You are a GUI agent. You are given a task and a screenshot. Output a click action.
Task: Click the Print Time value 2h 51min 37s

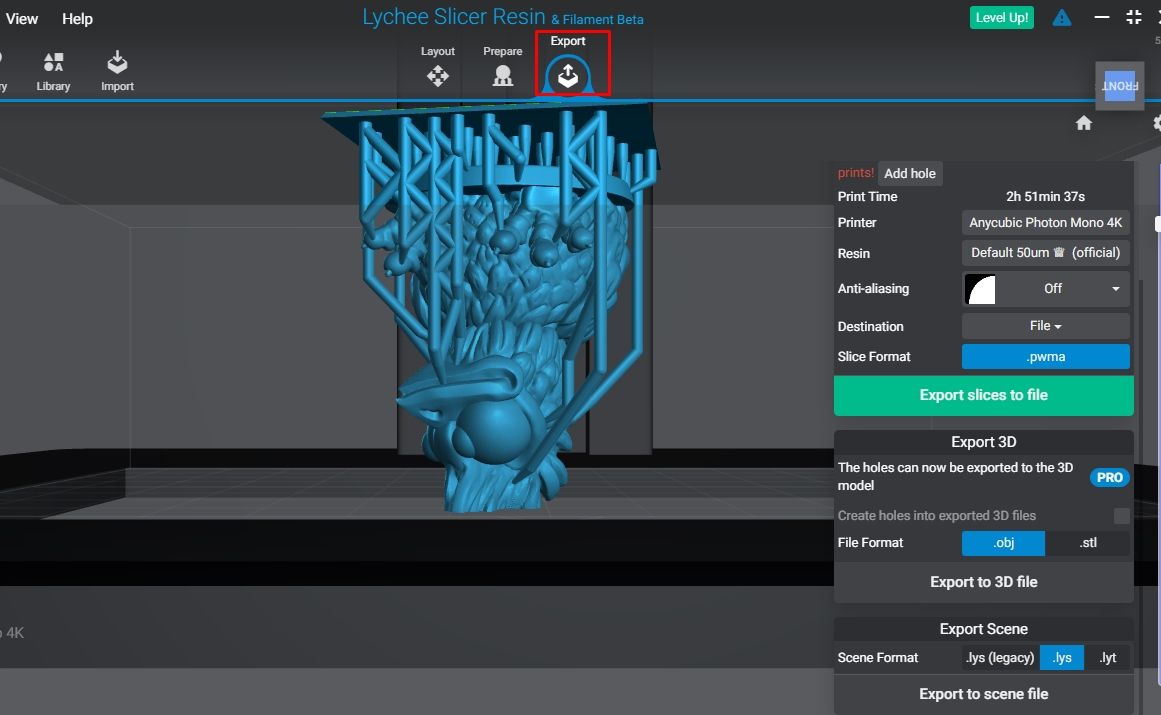[1045, 196]
